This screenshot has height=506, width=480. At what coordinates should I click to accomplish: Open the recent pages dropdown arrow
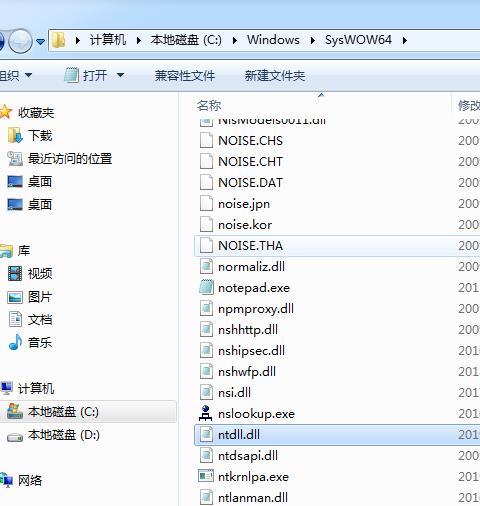tap(40, 42)
